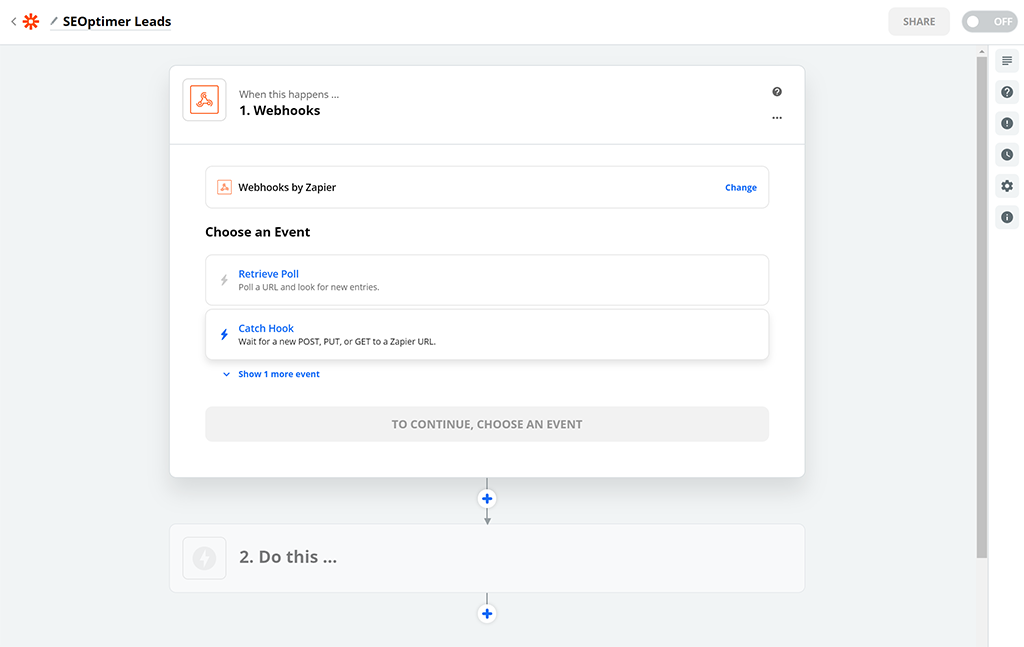Open the sidebar settings gear icon
Image resolution: width=1024 pixels, height=647 pixels.
1006,186
